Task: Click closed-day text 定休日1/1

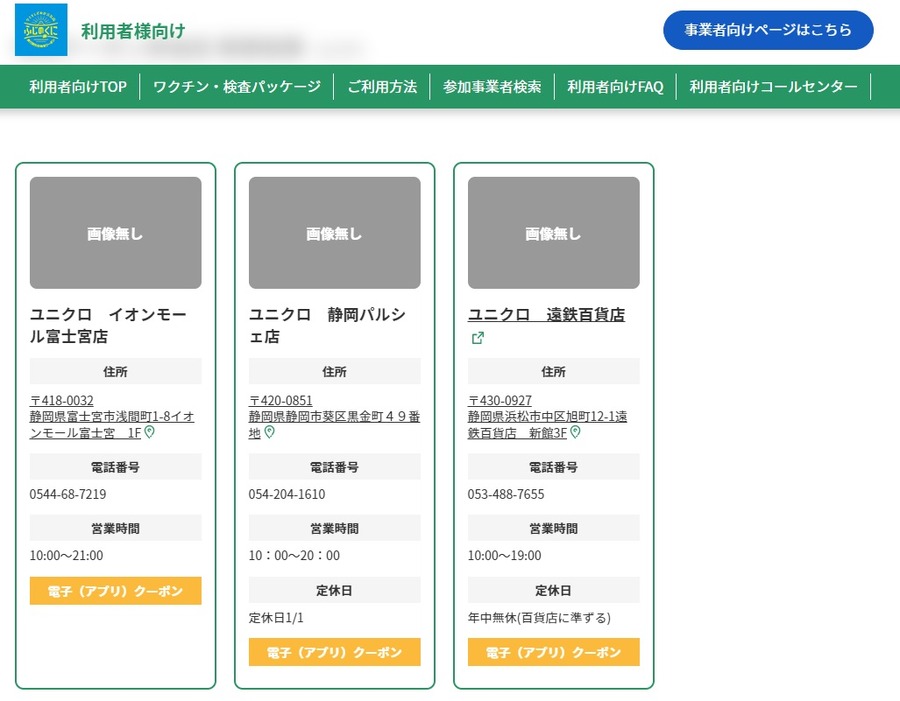Action: [276, 618]
